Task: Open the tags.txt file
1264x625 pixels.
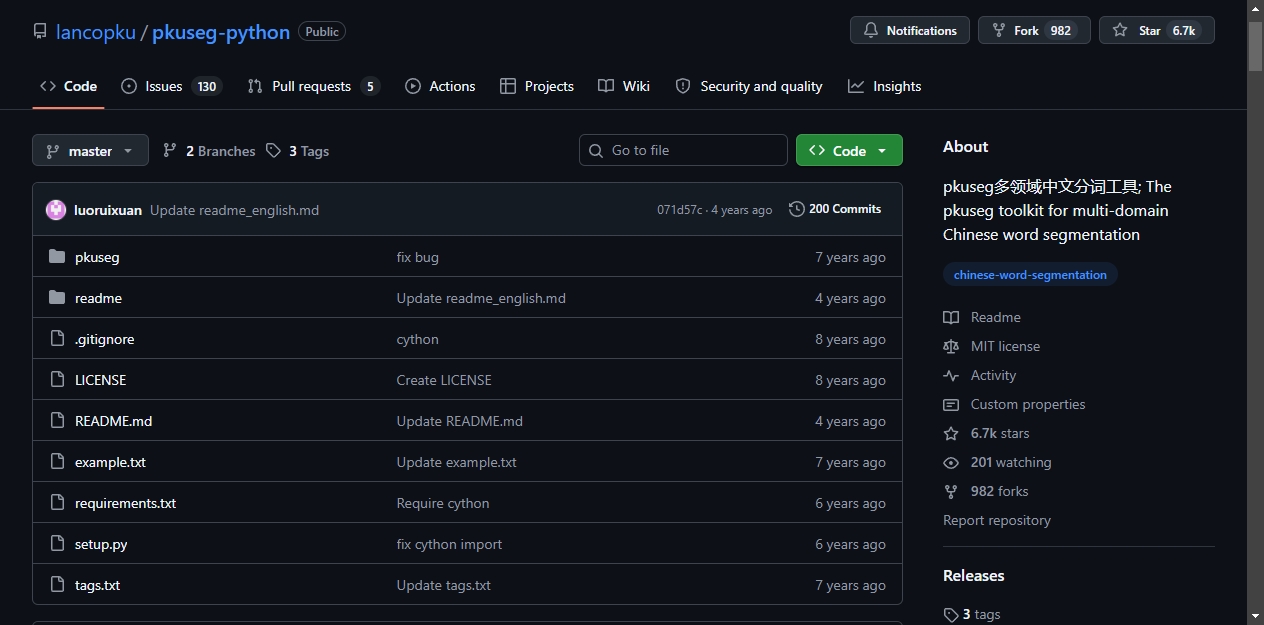Action: (x=97, y=585)
